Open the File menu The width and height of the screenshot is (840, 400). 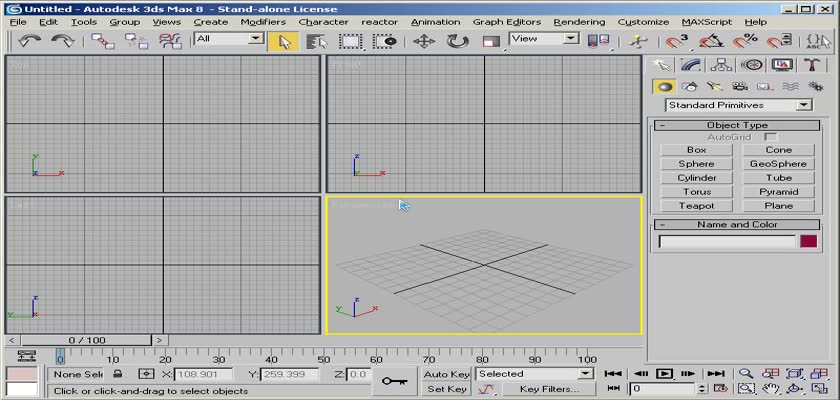tap(18, 22)
